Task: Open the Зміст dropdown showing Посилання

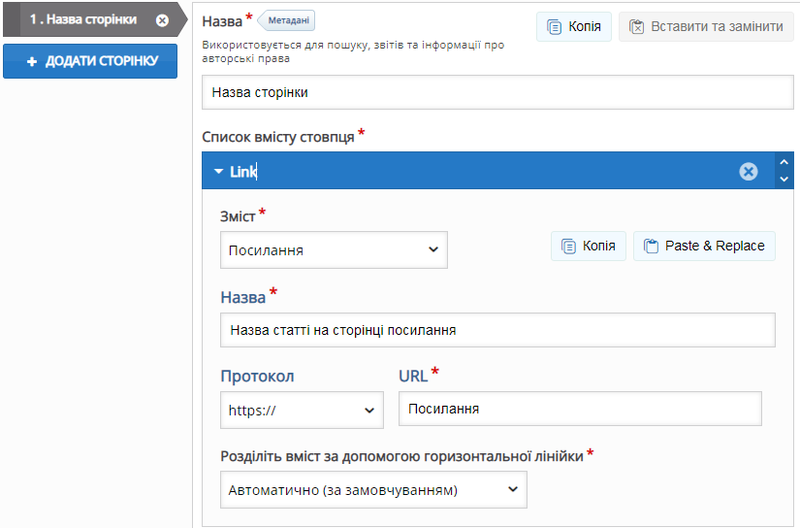Action: (333, 250)
